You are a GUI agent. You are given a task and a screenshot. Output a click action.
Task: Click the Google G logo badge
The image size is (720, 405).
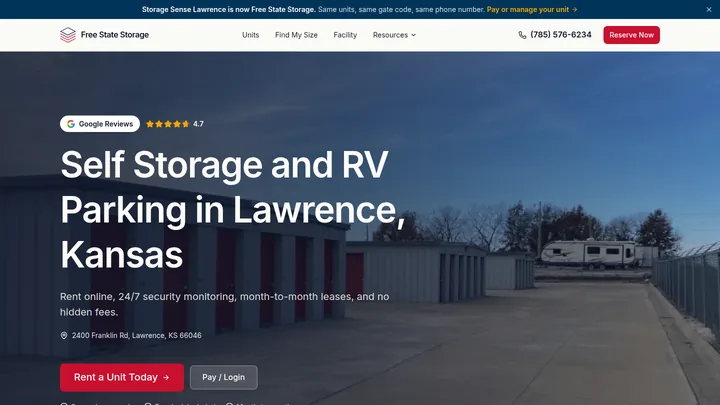click(x=71, y=124)
